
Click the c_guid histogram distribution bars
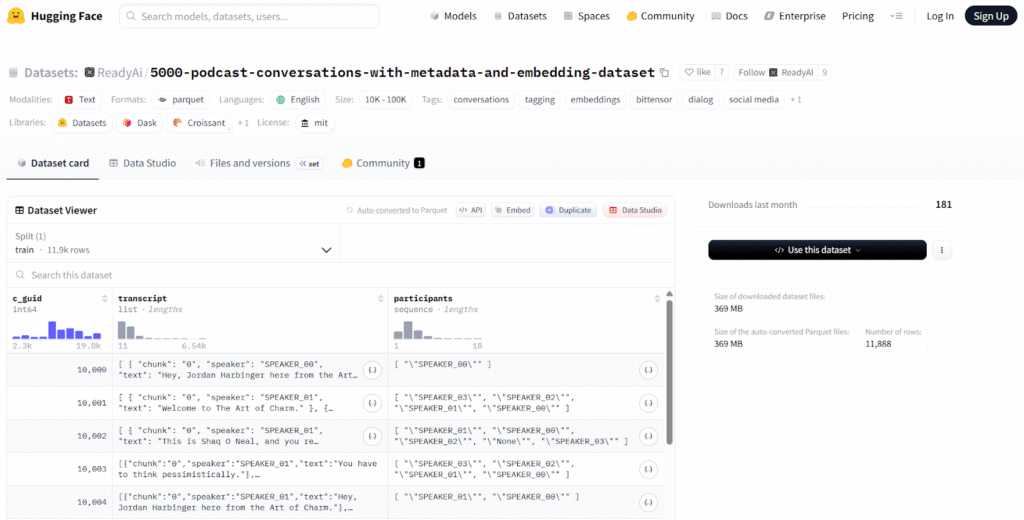point(56,330)
